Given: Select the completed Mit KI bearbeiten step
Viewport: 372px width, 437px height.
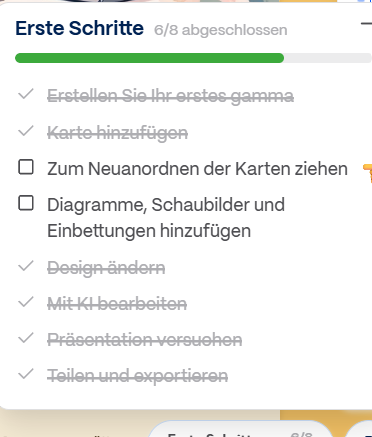Looking at the screenshot, I should (x=117, y=303).
